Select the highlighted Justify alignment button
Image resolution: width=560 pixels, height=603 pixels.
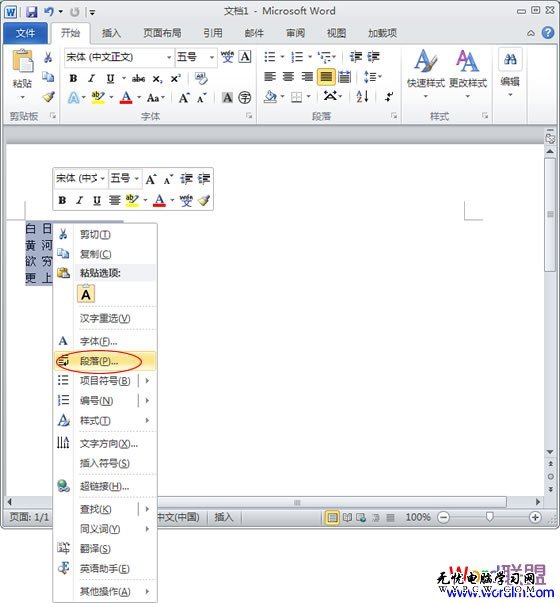click(x=326, y=77)
